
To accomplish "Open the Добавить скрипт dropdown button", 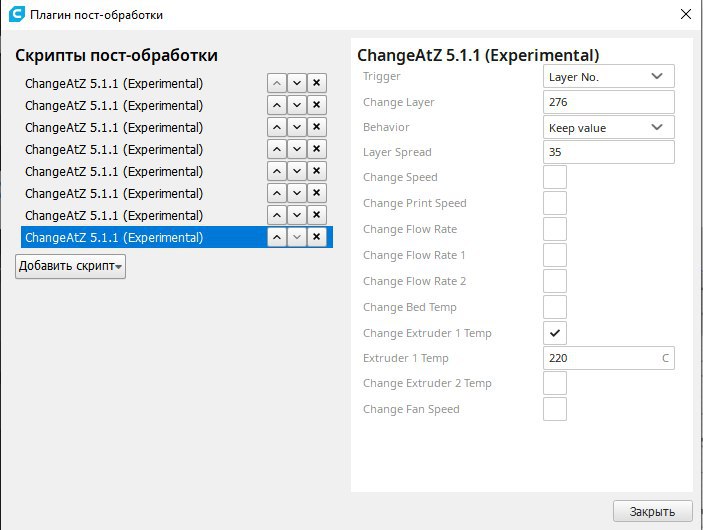I will (x=70, y=266).
